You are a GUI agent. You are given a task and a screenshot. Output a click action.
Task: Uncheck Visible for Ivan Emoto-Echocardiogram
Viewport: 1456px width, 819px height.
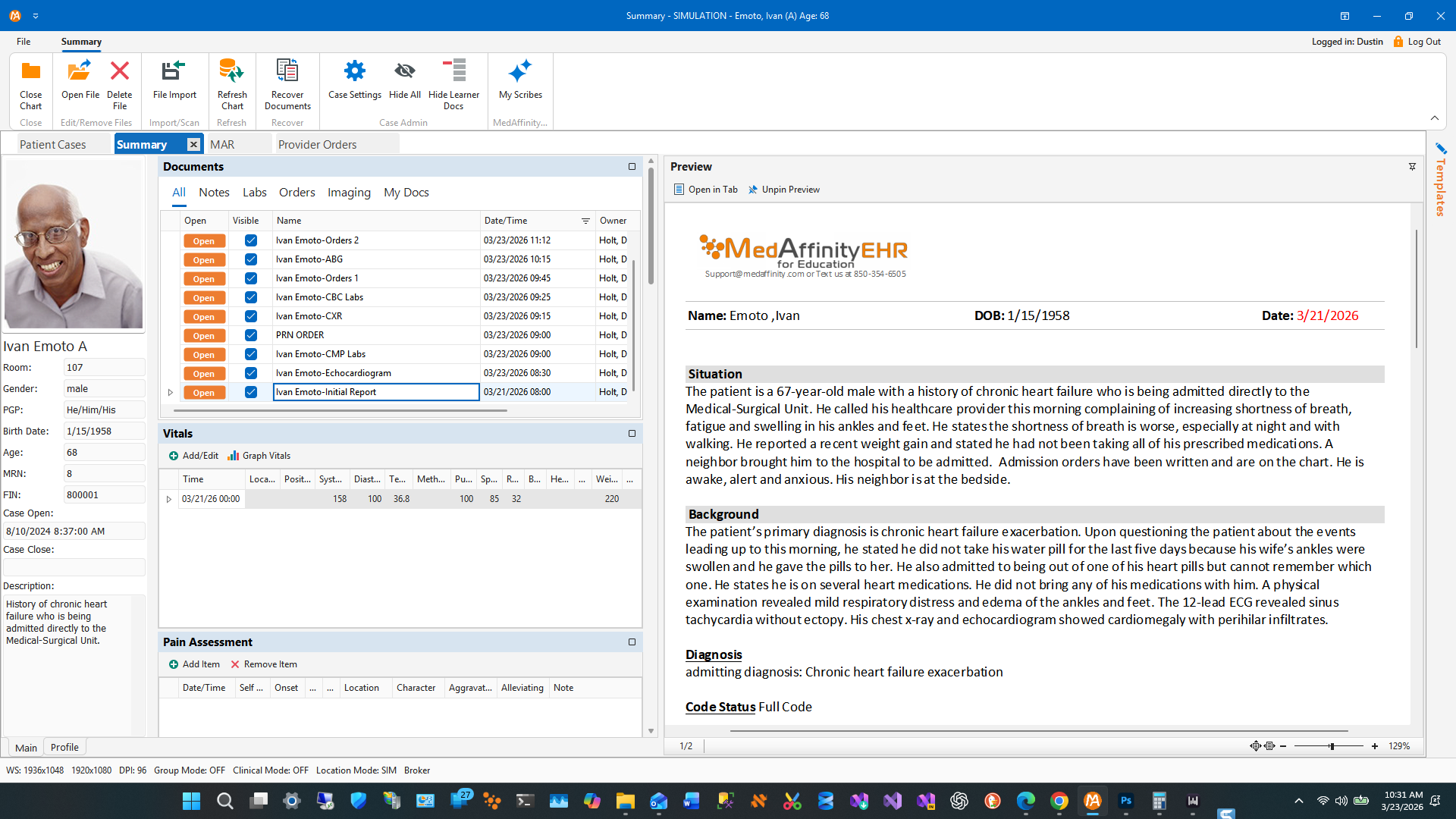(x=251, y=373)
